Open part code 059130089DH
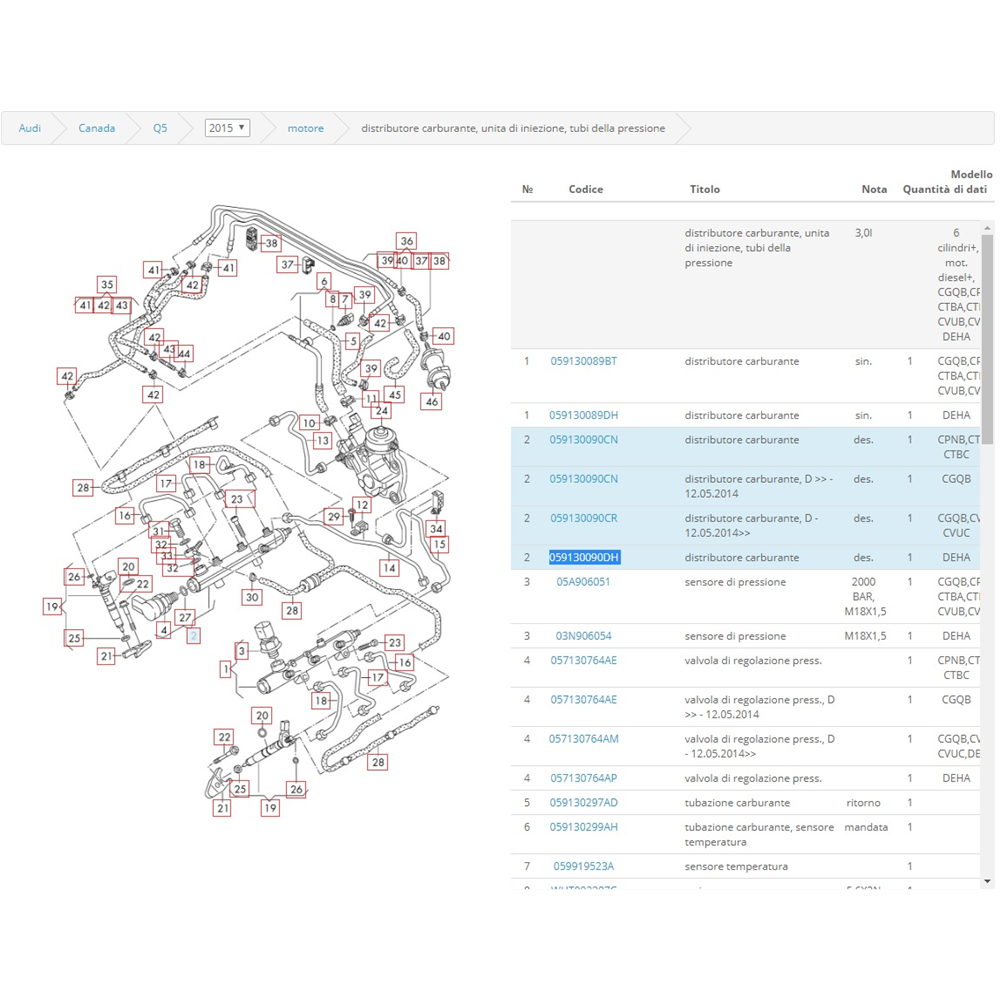The image size is (1000, 1000). pyautogui.click(x=584, y=415)
